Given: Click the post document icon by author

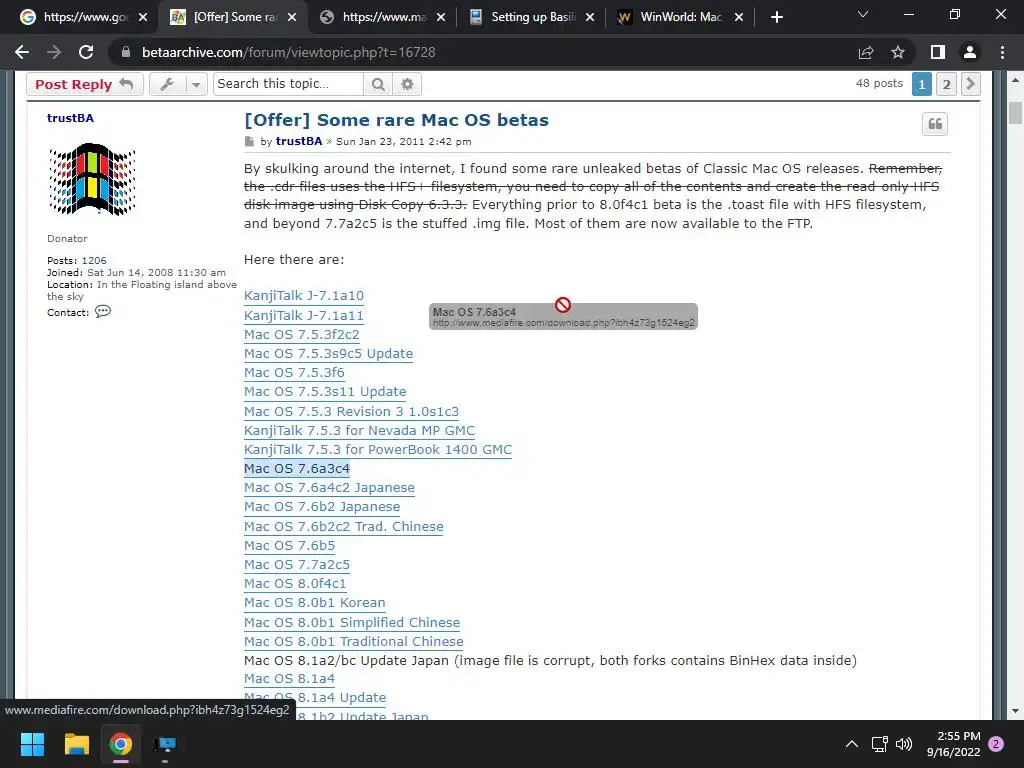Looking at the screenshot, I should pos(249,141).
